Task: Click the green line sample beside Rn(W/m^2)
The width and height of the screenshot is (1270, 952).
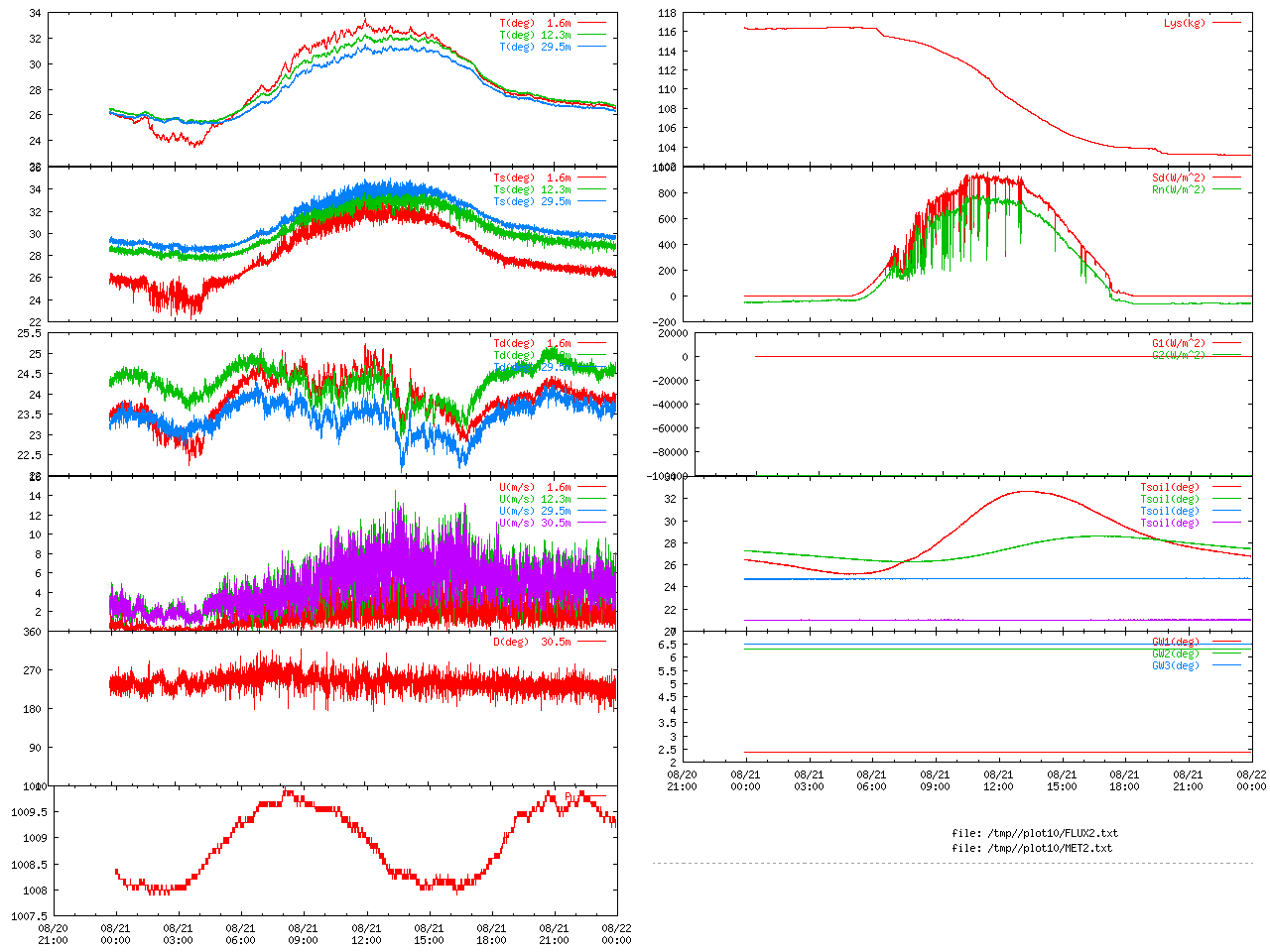Action: point(1226,189)
